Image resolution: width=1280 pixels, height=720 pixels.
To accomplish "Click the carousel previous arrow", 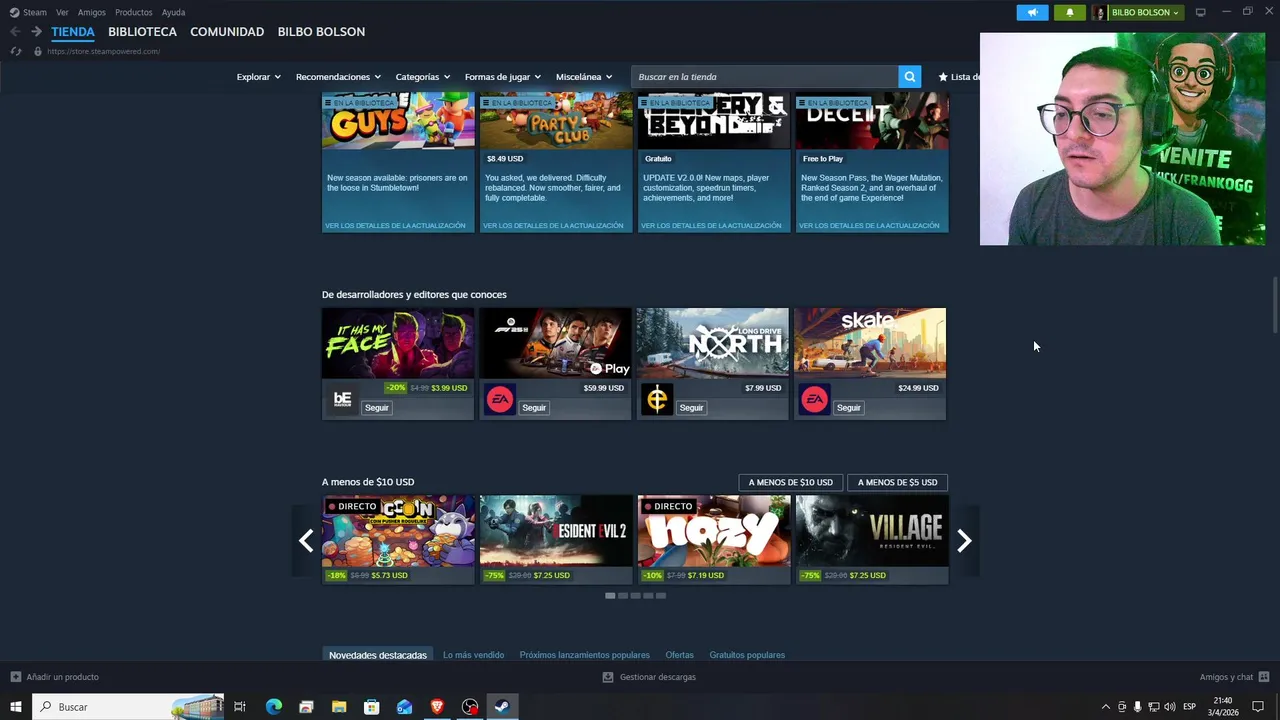I will tap(306, 541).
